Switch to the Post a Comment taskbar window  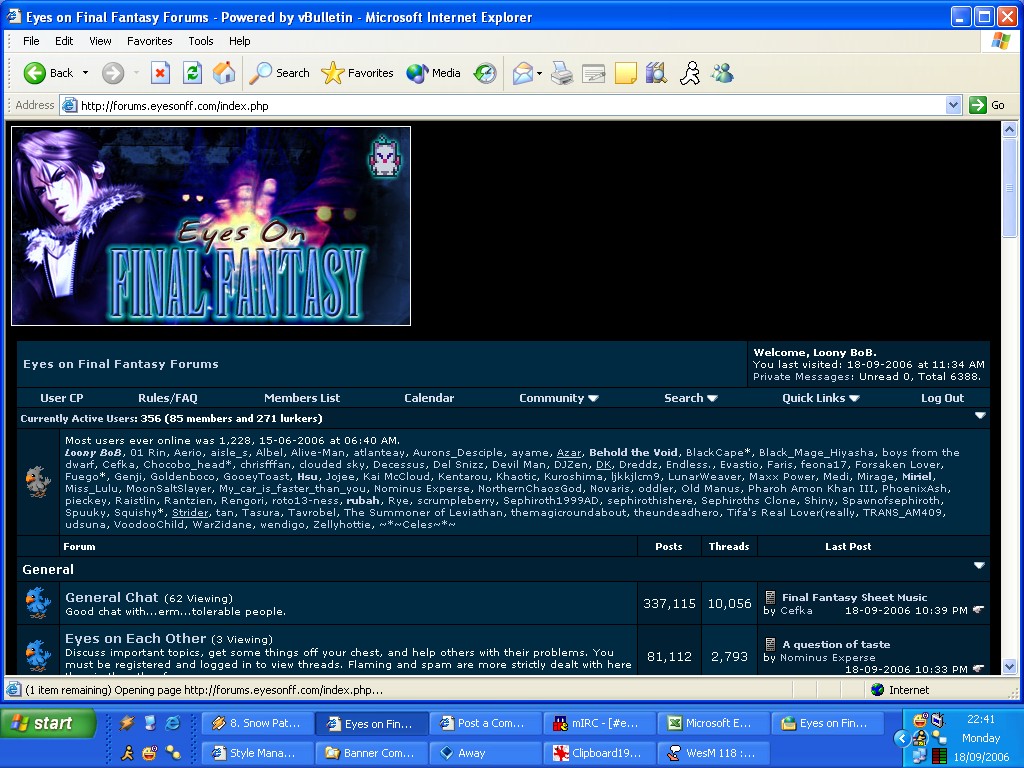pos(485,723)
